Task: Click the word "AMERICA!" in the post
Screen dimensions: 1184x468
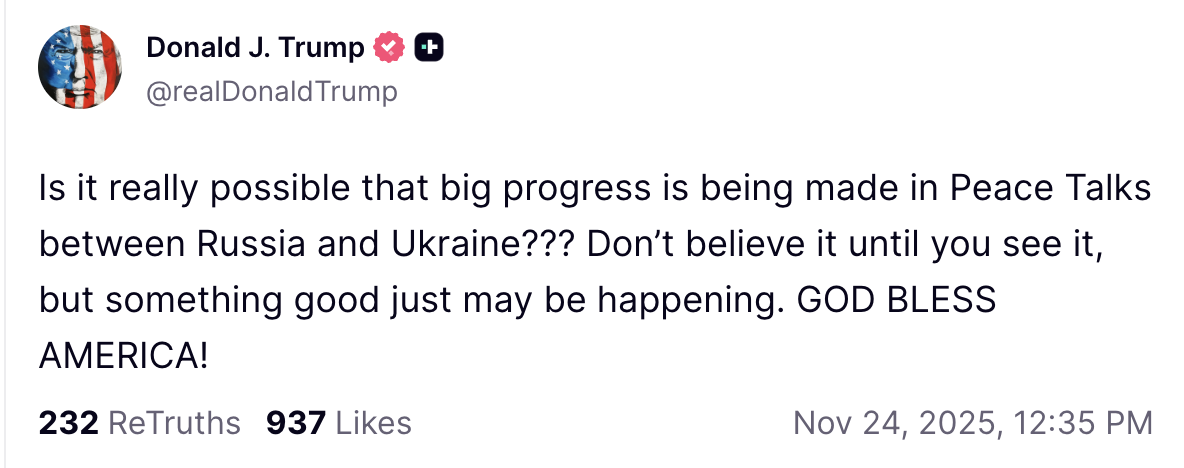Action: tap(123, 355)
